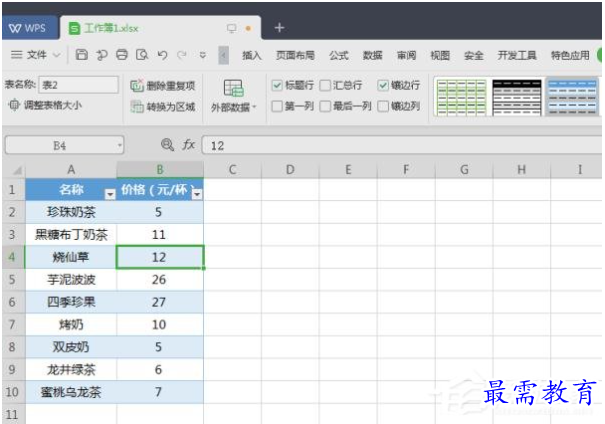
Task: Click the select-all corner triangle
Action: 17,170
